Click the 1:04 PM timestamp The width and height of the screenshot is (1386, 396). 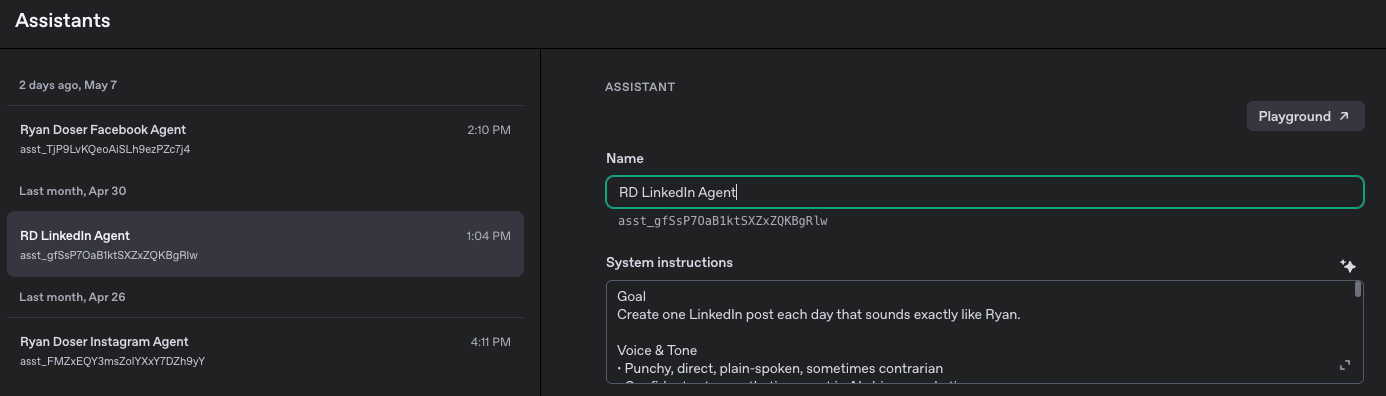click(489, 236)
